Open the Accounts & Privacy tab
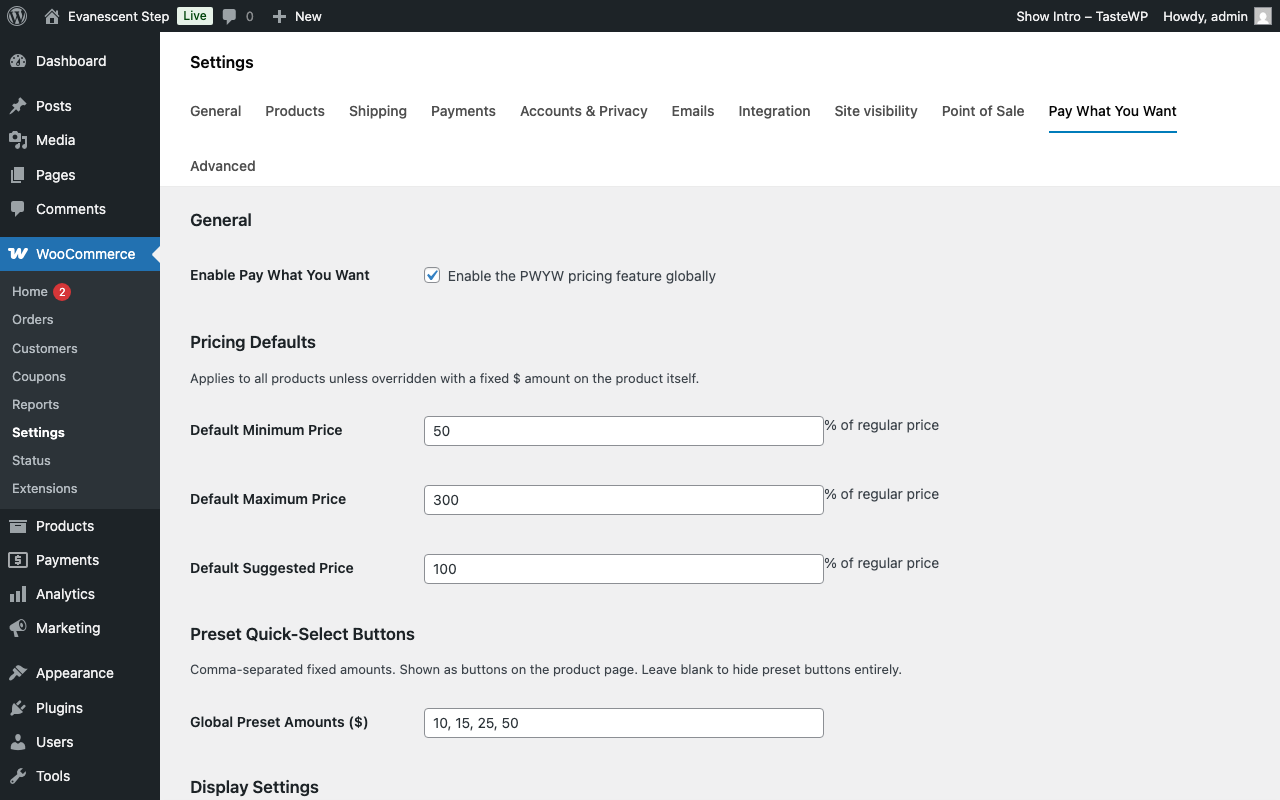 point(584,111)
